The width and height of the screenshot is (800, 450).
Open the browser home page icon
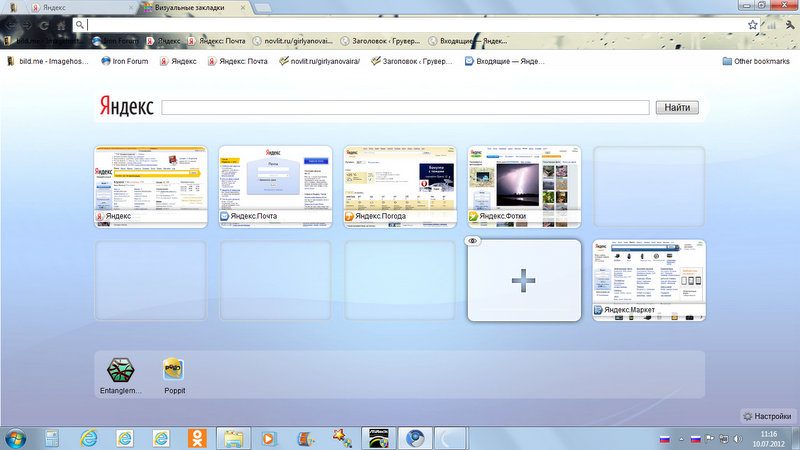(61, 25)
